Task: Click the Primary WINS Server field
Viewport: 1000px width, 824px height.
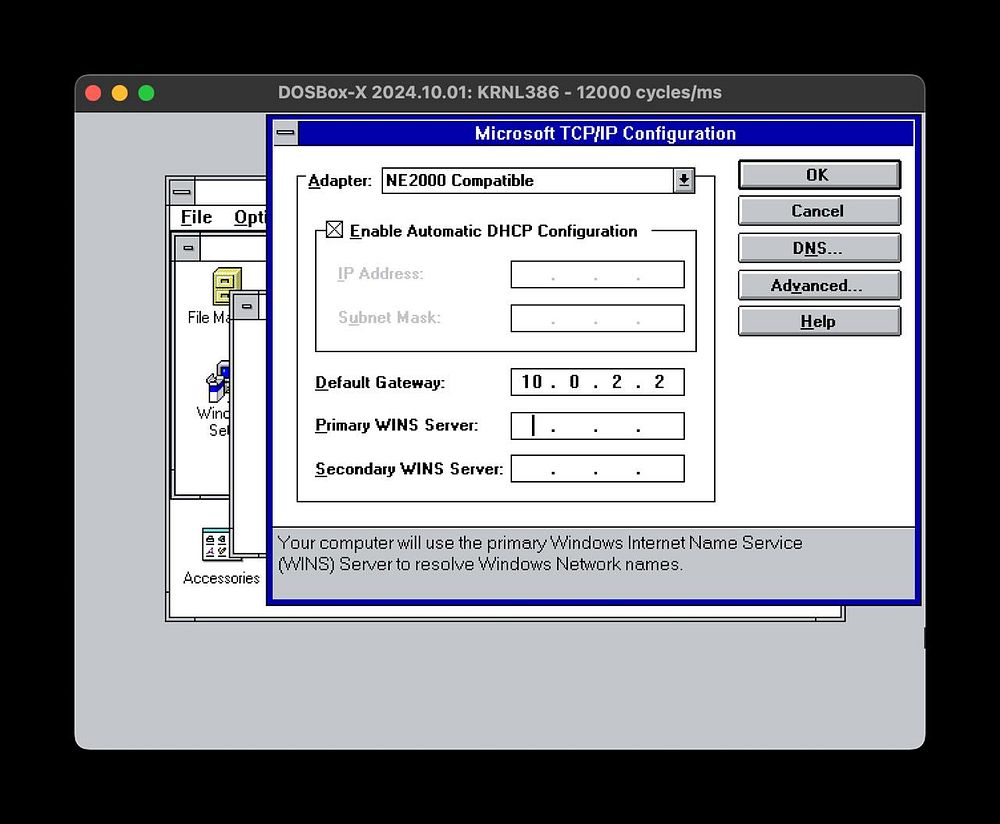Action: click(598, 426)
